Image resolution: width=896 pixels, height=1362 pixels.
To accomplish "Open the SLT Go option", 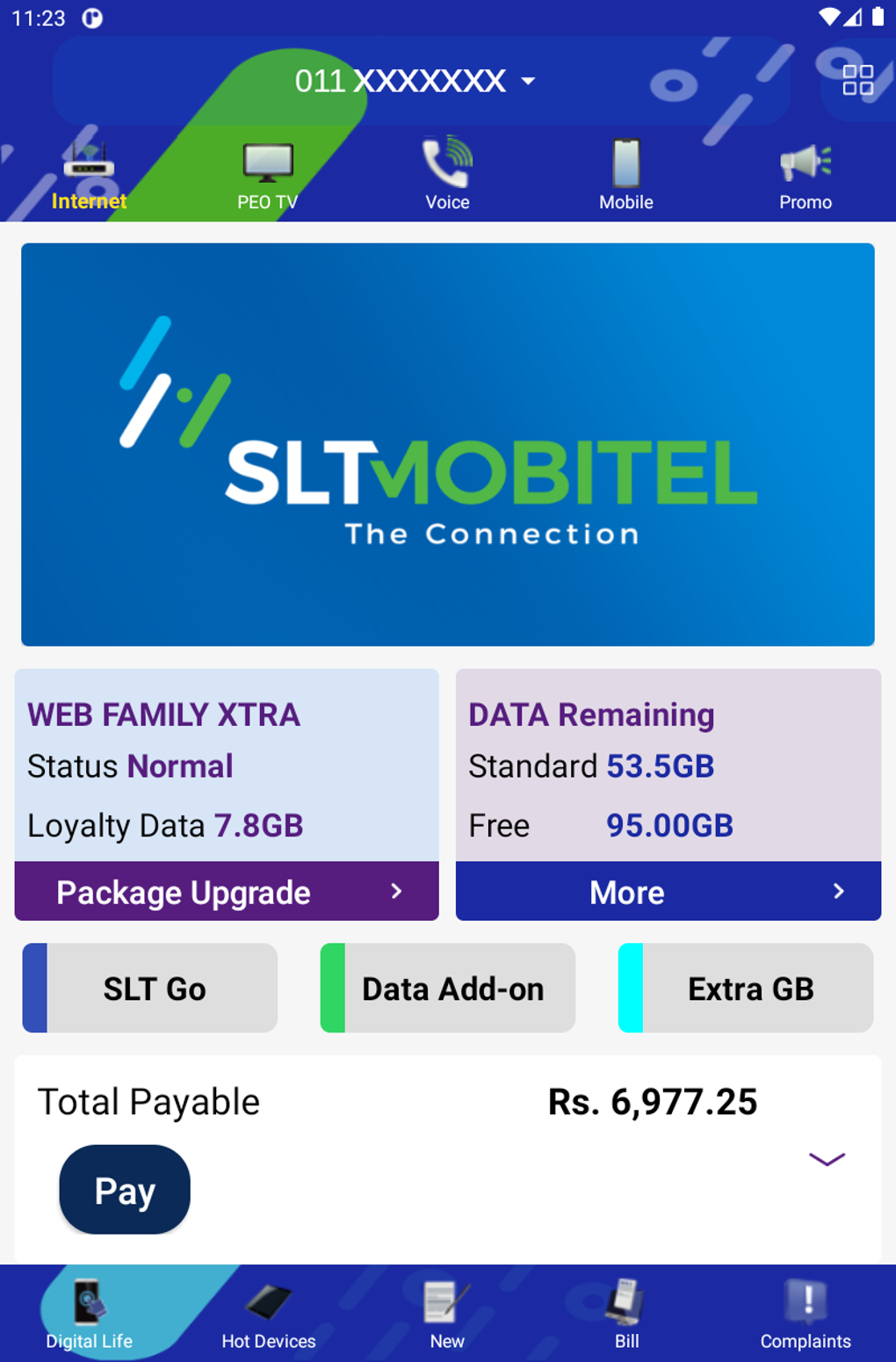I will click(150, 989).
